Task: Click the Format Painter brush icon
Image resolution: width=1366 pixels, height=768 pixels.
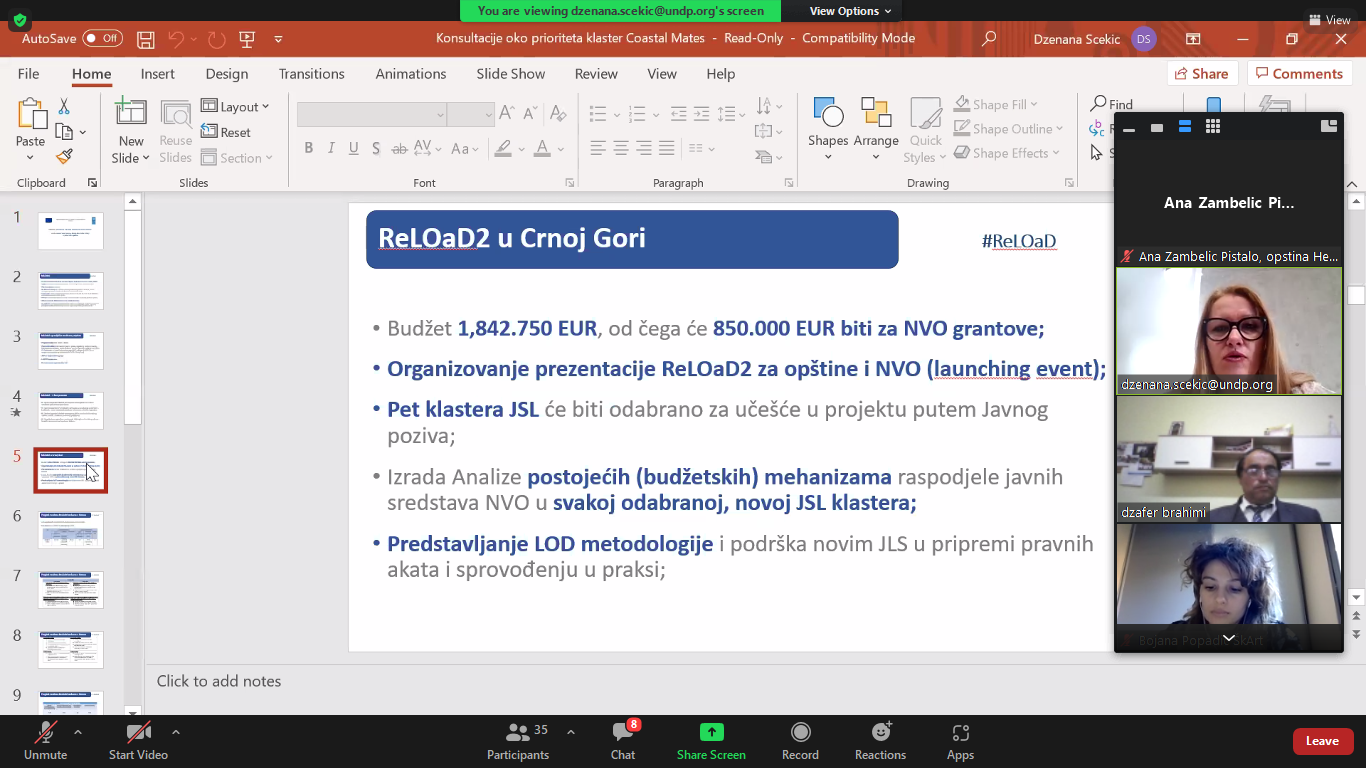Action: click(64, 156)
